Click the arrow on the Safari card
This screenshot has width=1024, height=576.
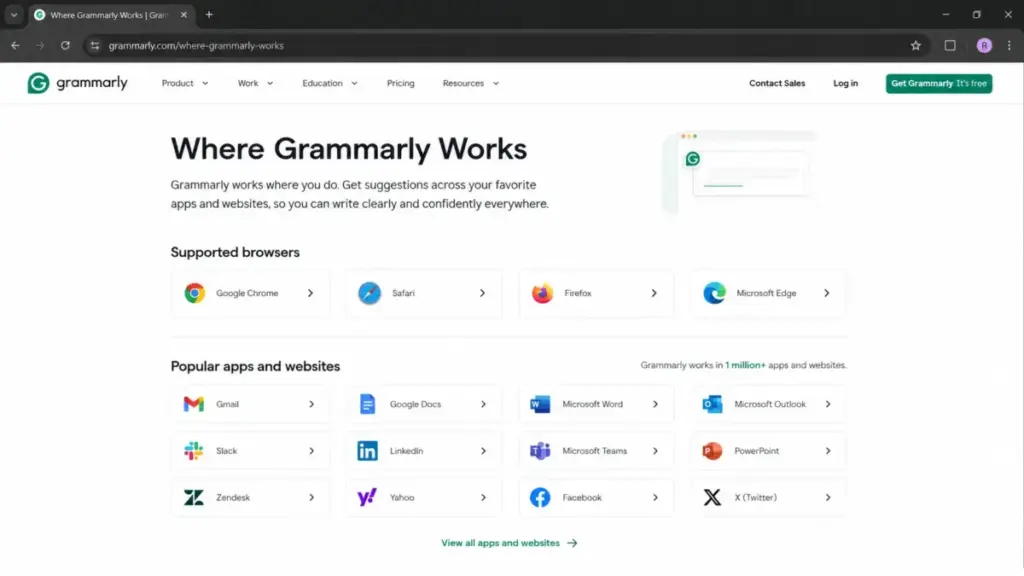pyautogui.click(x=482, y=293)
